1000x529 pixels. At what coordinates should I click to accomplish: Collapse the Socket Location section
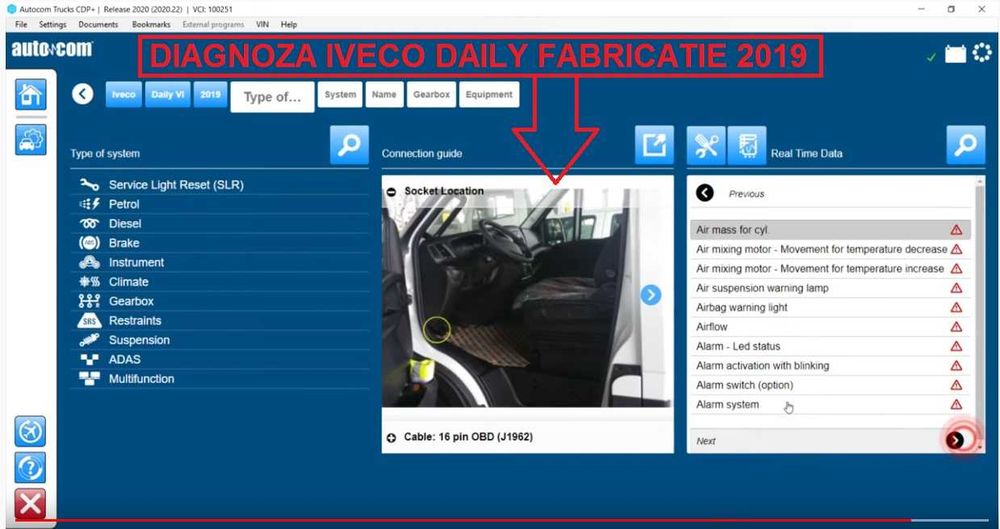pyautogui.click(x=392, y=191)
